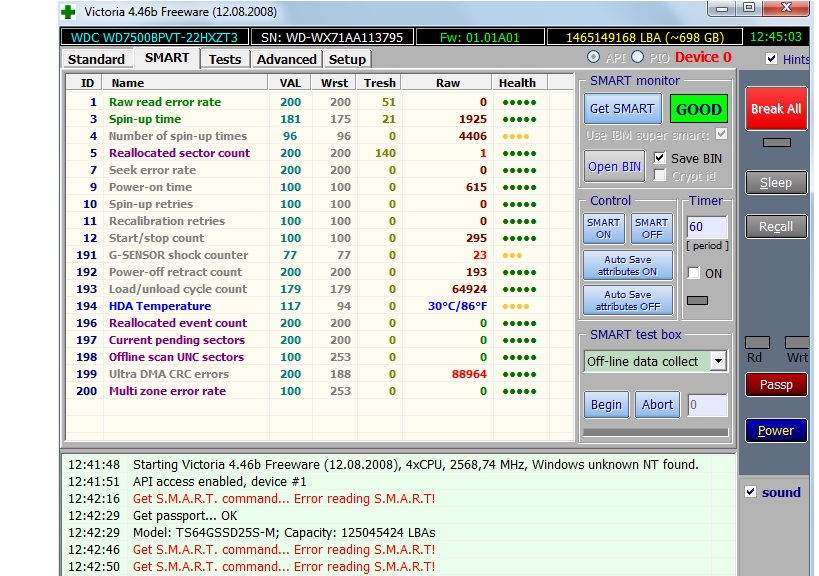Screen dimensions: 819x576
Task: Click the Wrst column header
Action: tap(334, 83)
